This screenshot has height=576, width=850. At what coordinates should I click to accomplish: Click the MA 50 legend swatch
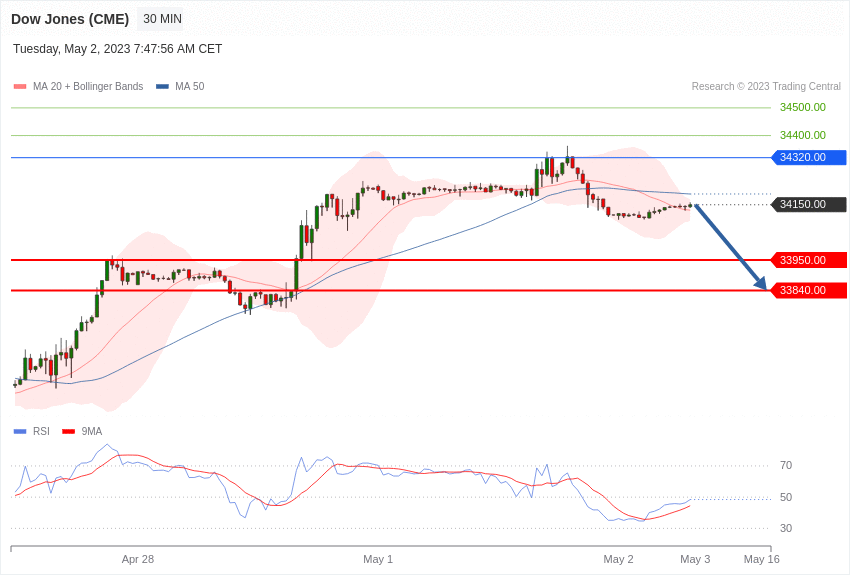[x=162, y=87]
